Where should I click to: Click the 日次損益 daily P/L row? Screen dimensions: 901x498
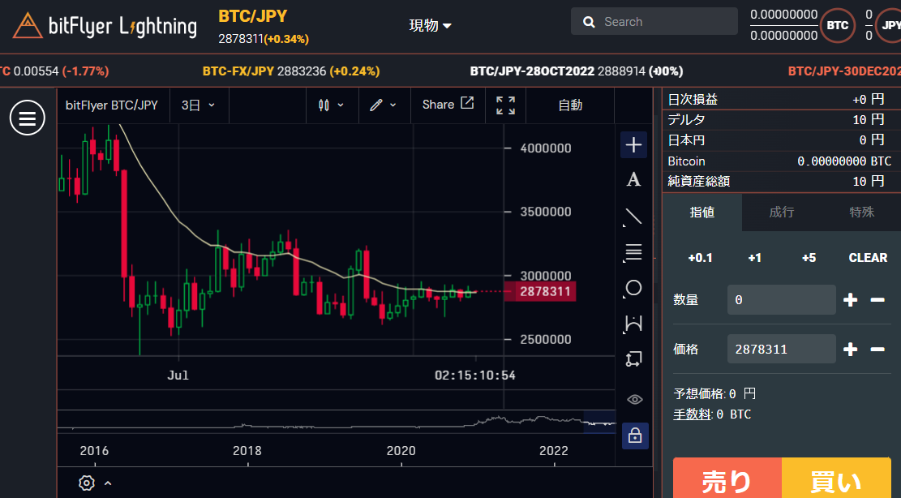point(781,99)
